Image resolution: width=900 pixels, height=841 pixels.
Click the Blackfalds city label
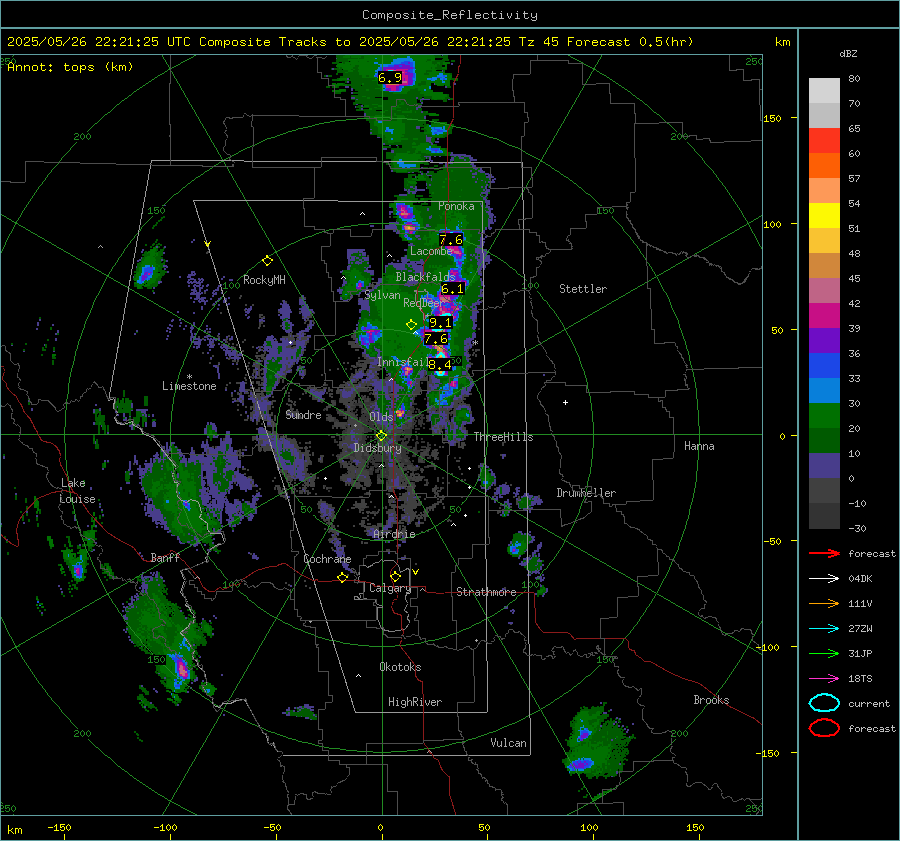[425, 277]
